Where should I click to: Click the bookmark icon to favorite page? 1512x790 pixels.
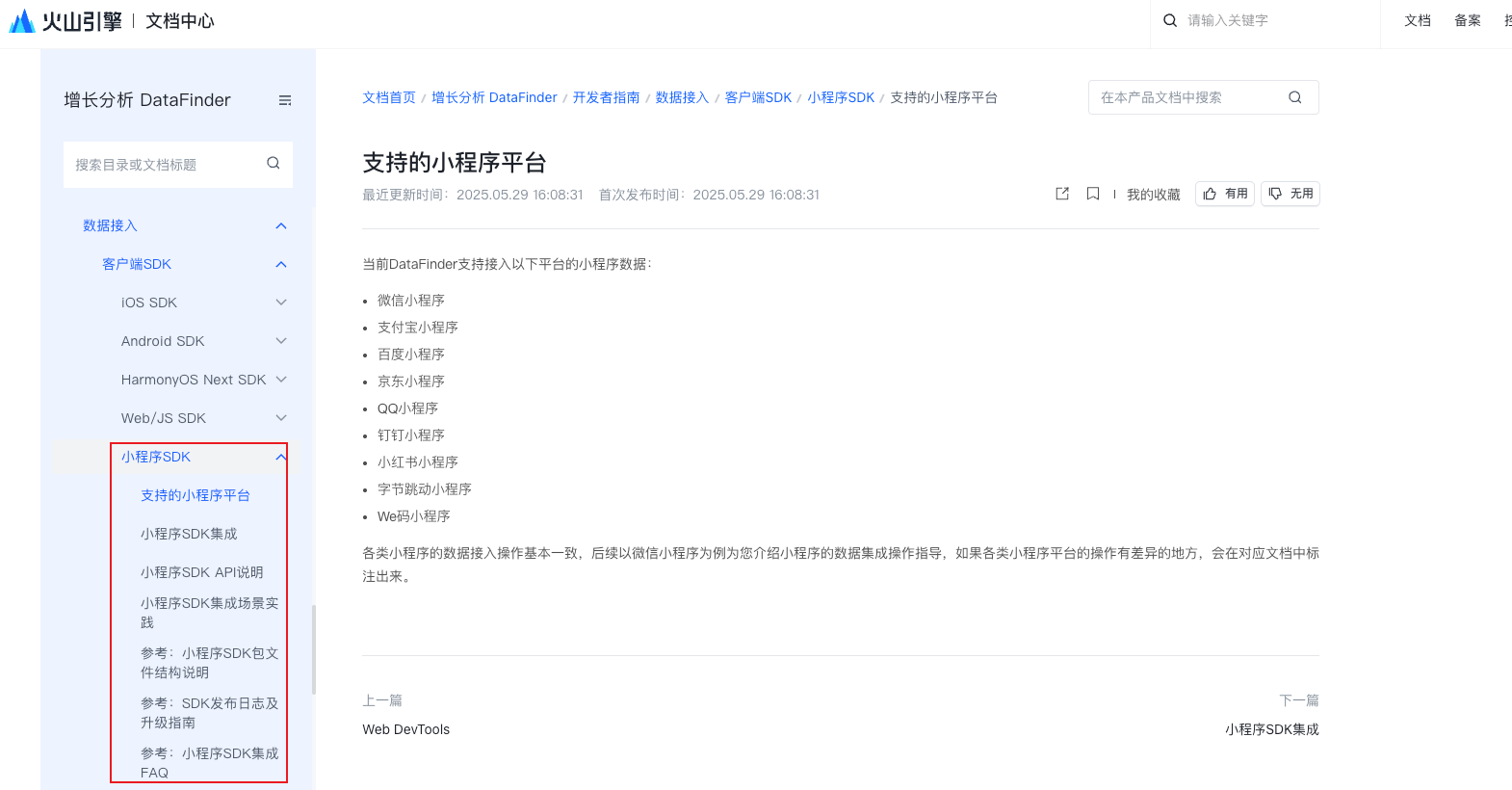(x=1093, y=194)
